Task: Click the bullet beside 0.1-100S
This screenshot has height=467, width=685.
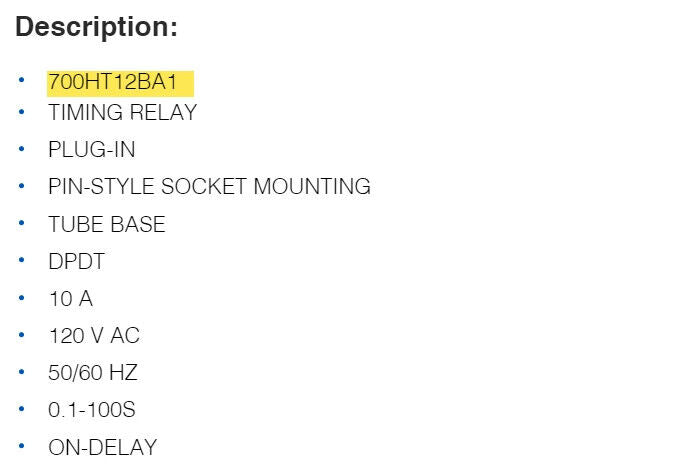Action: pos(21,409)
